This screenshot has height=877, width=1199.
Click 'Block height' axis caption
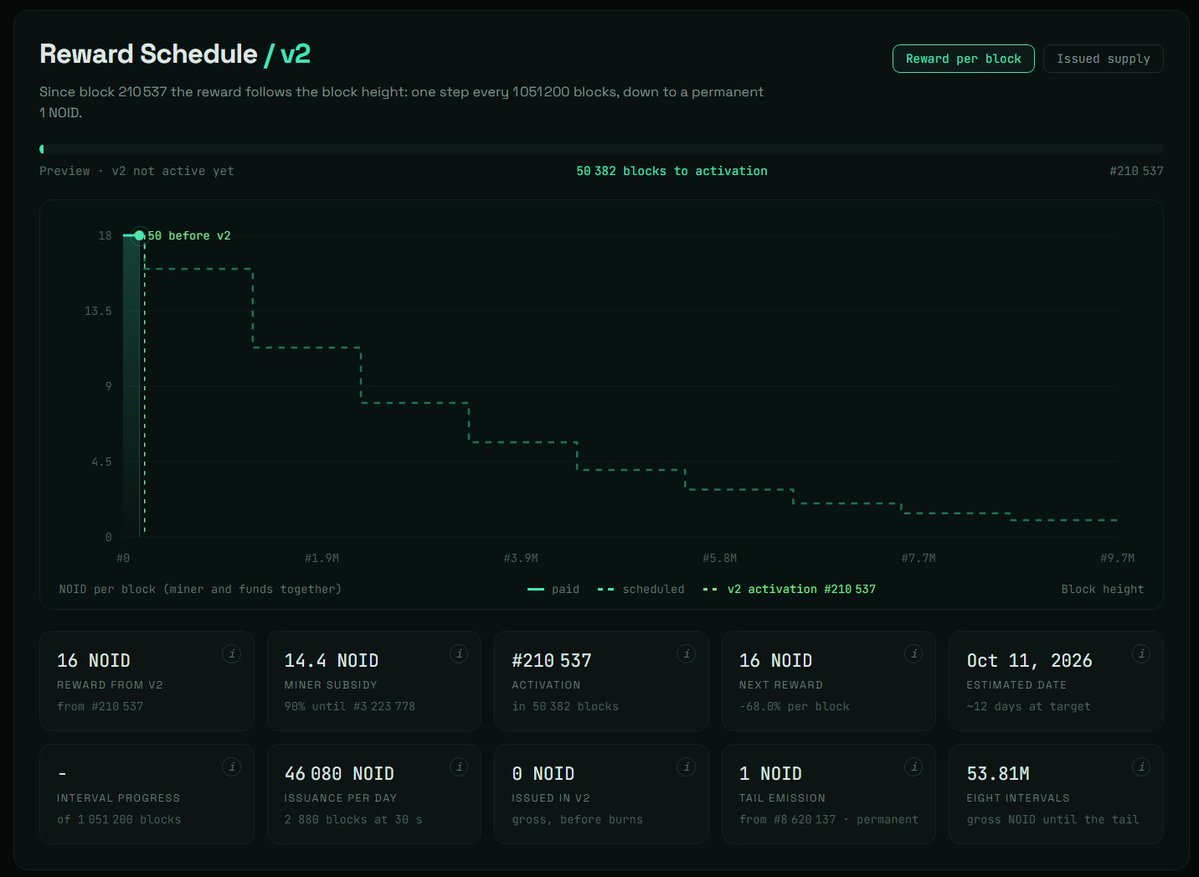click(1102, 589)
